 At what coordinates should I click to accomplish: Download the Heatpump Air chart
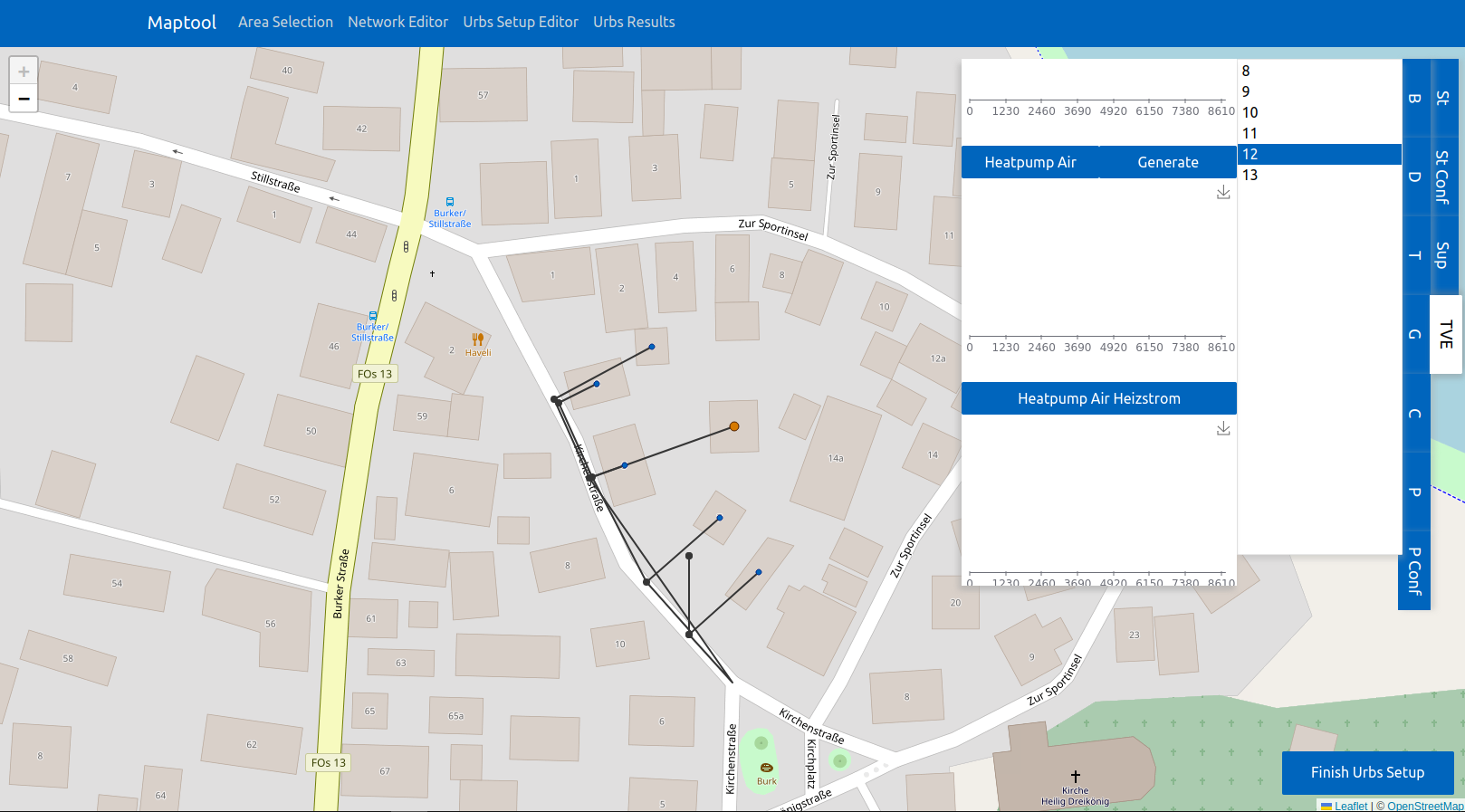coord(1223,193)
